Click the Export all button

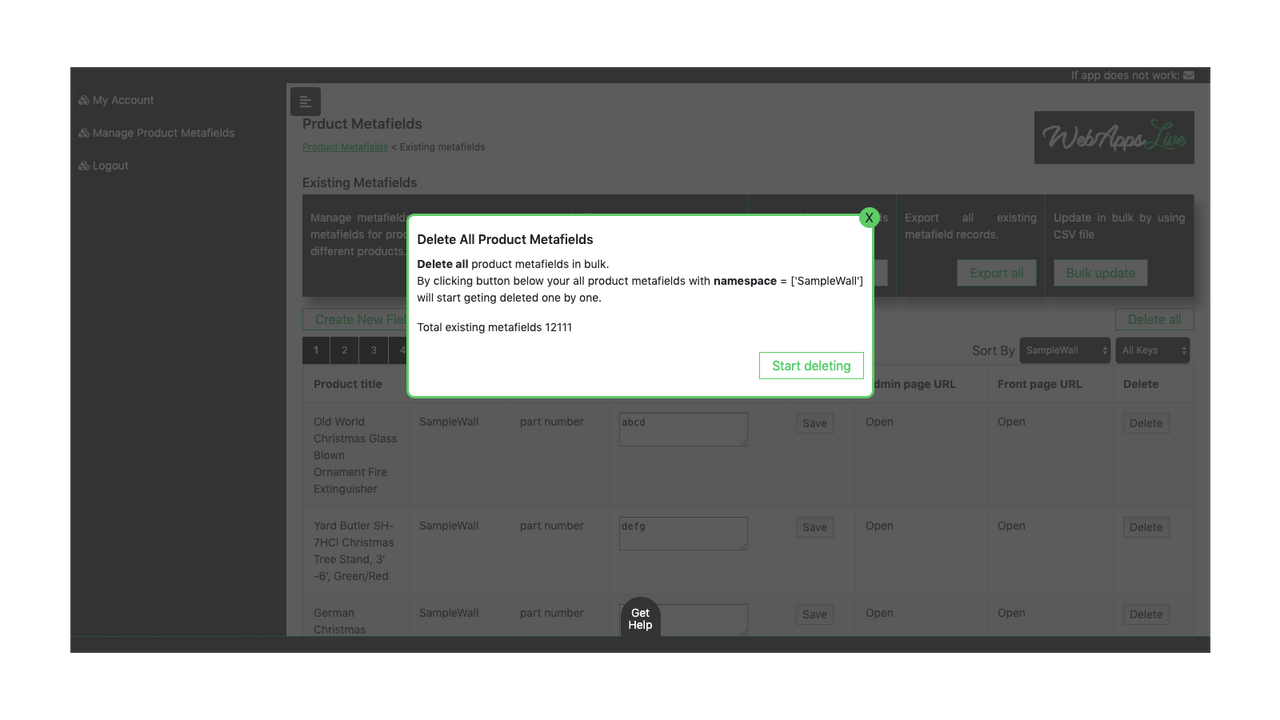point(996,272)
